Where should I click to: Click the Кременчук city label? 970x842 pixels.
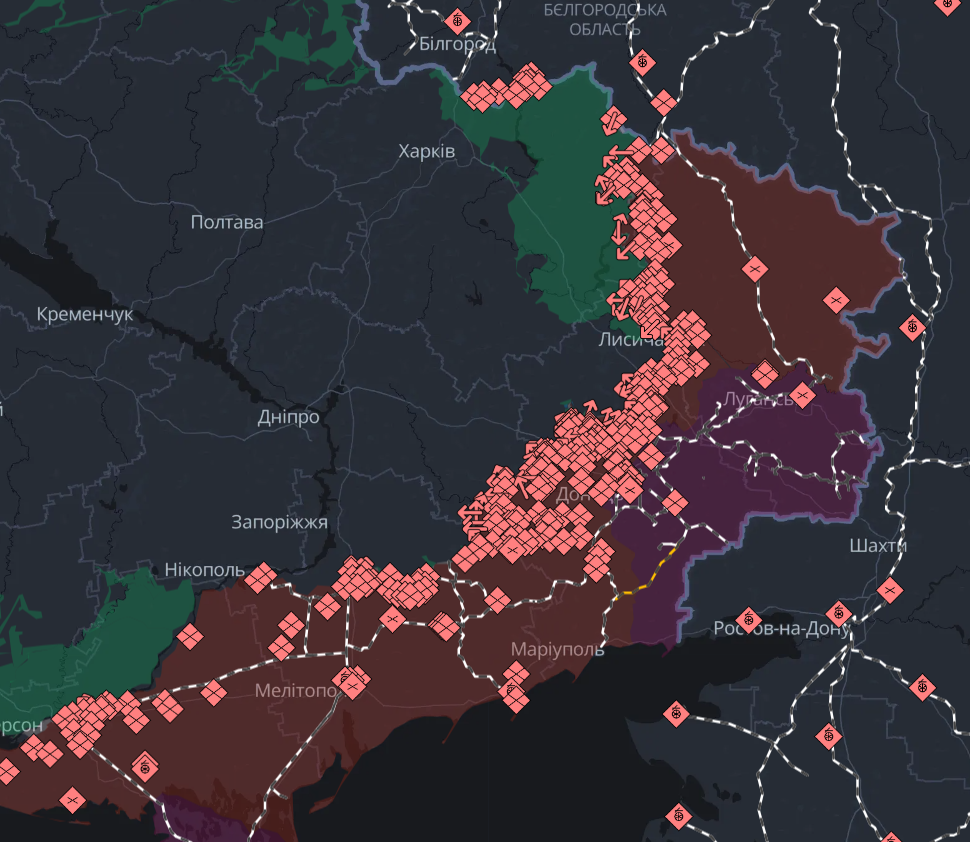point(84,314)
